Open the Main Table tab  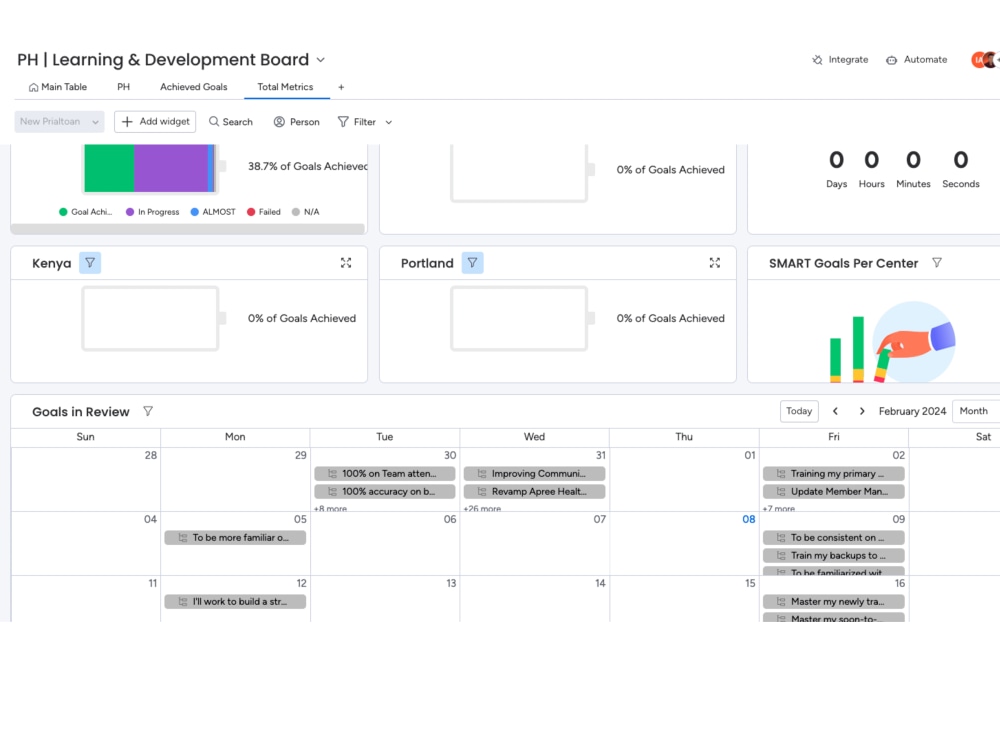(x=58, y=87)
